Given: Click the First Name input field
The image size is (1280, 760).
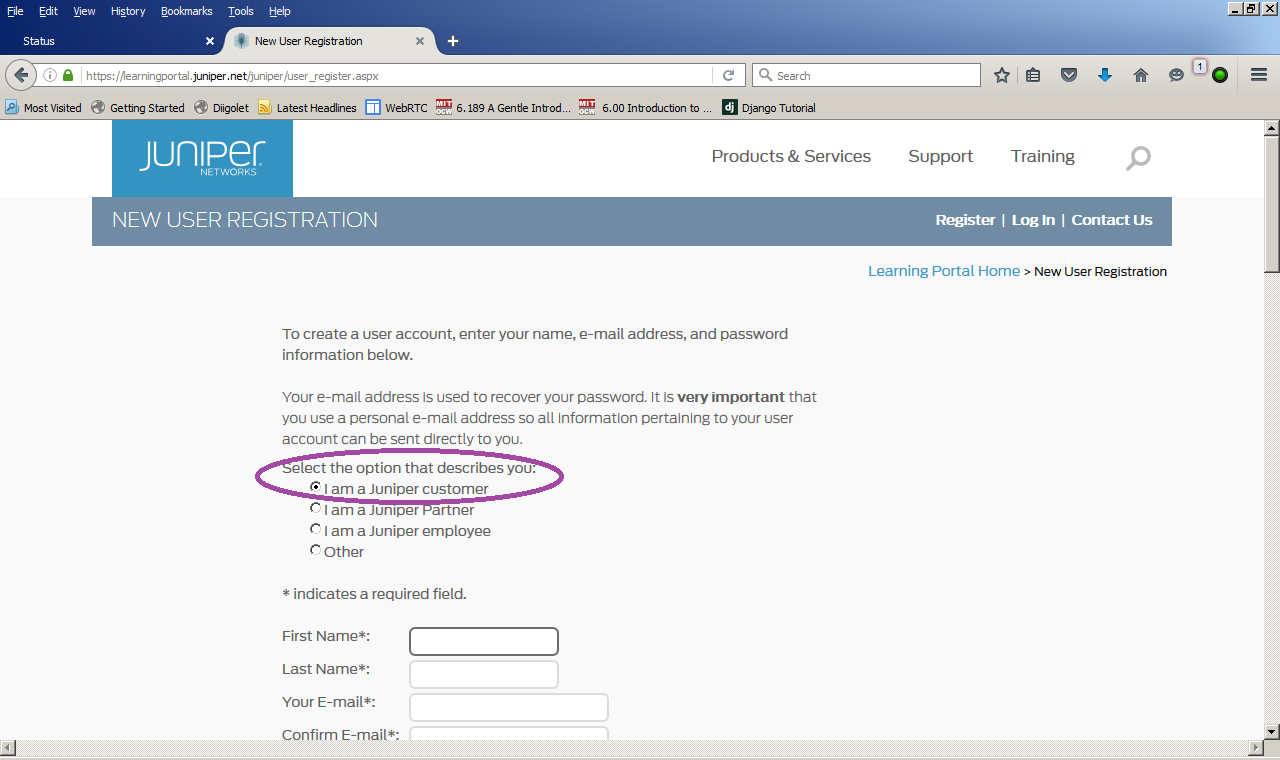Looking at the screenshot, I should [x=484, y=641].
